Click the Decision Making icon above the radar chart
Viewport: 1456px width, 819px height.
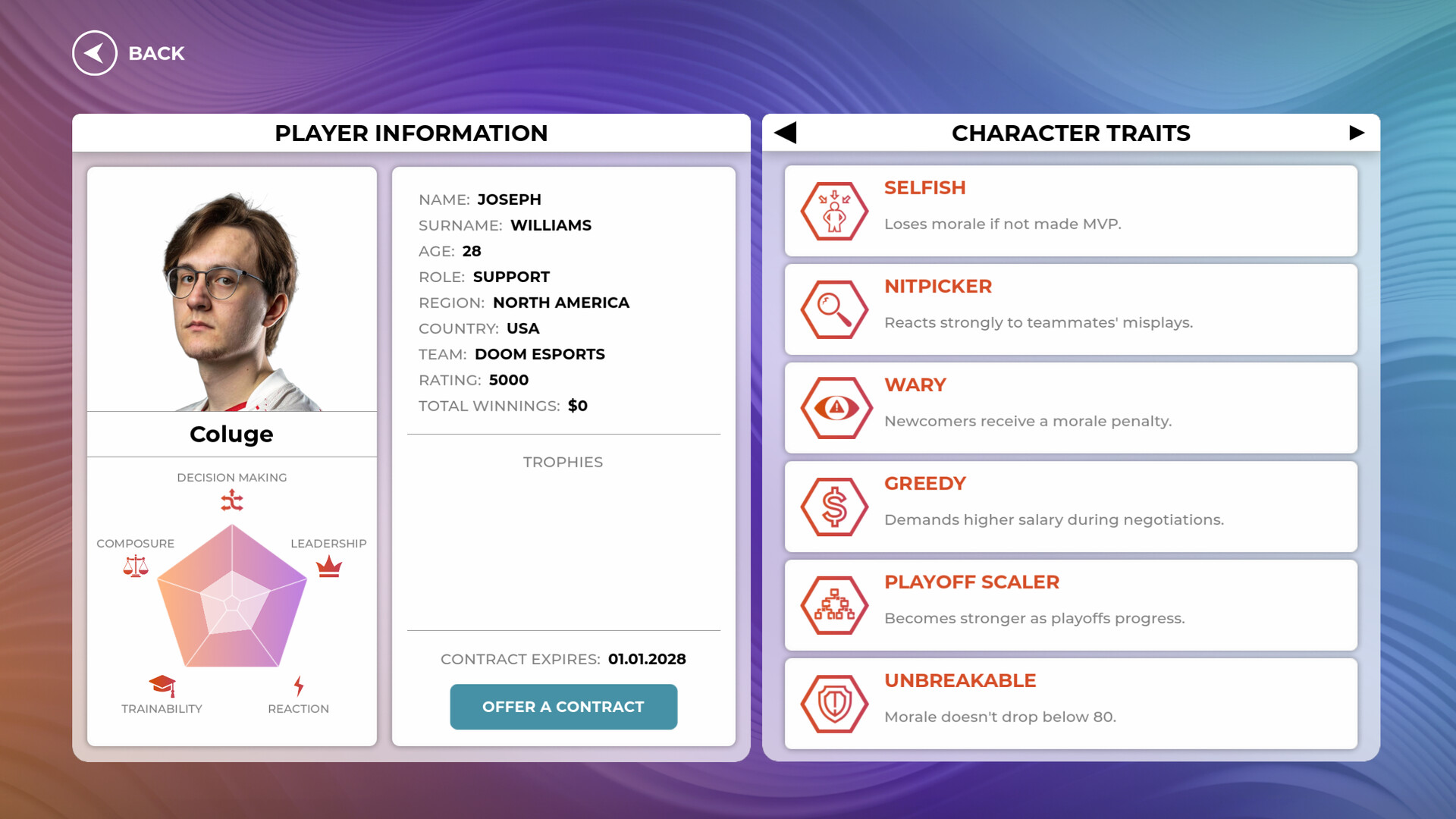pos(231,500)
